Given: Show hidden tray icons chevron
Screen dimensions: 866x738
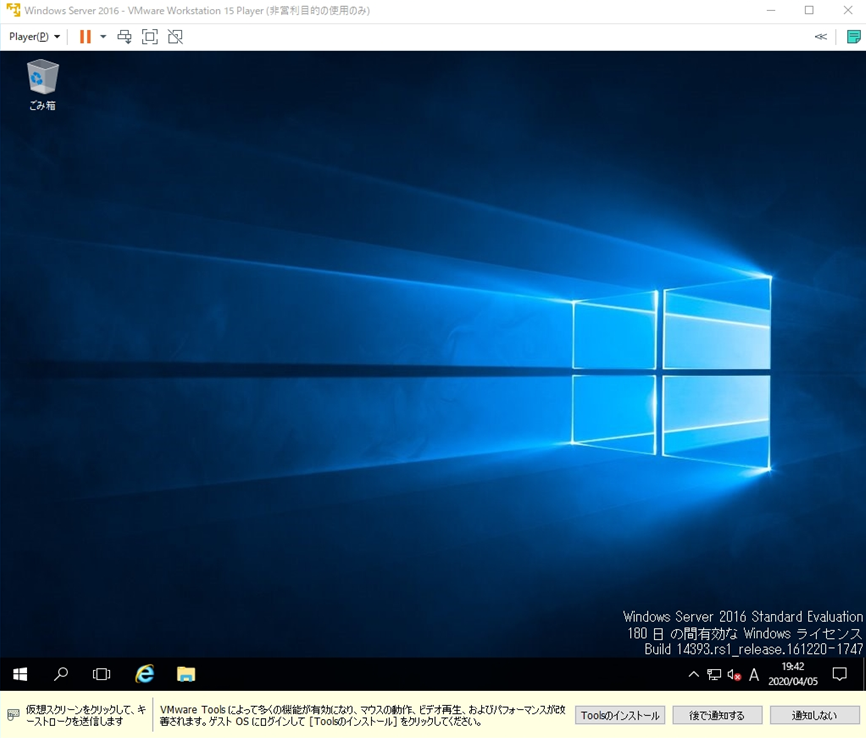Looking at the screenshot, I should pos(694,674).
